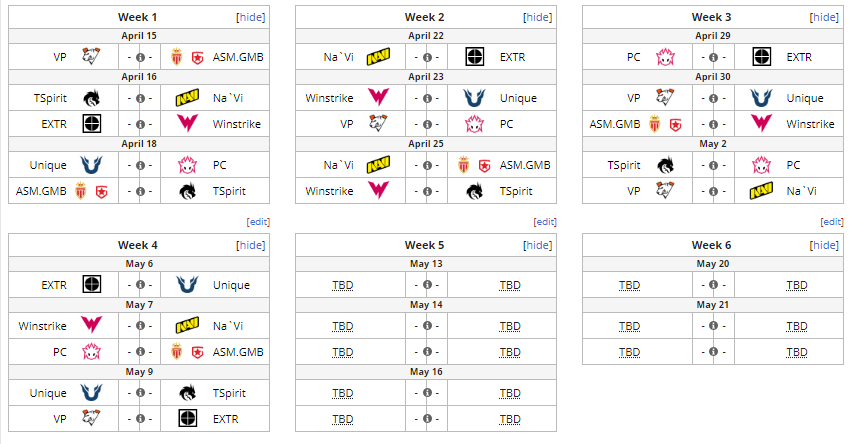Click ASM.GMB team name on April 30

click(x=615, y=124)
